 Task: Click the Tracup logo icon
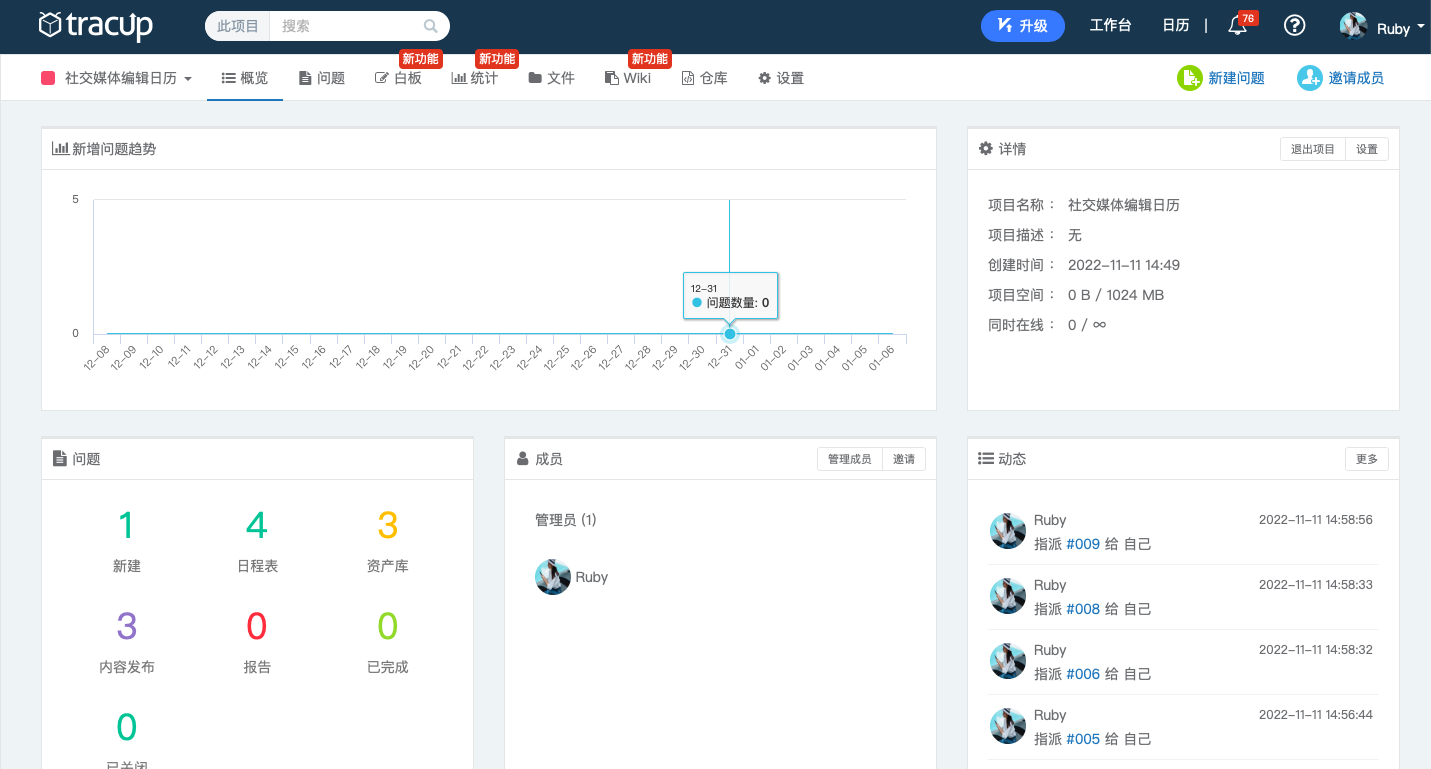(x=50, y=26)
